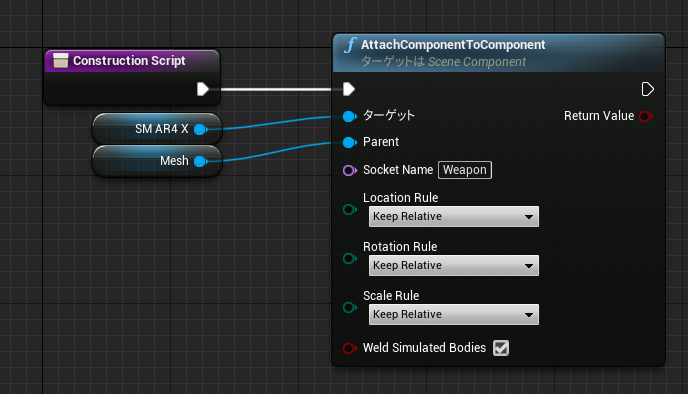Select the Construction Script node title

pos(129,61)
